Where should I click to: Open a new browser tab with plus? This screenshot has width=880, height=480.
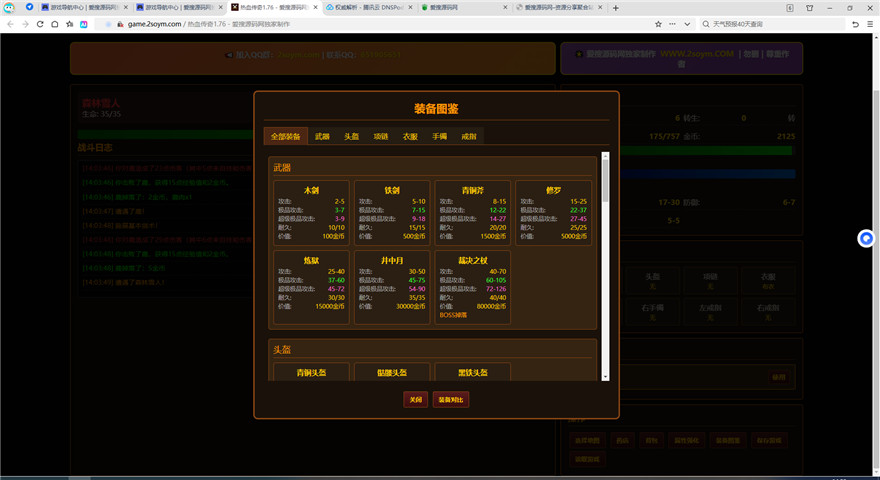pos(616,7)
